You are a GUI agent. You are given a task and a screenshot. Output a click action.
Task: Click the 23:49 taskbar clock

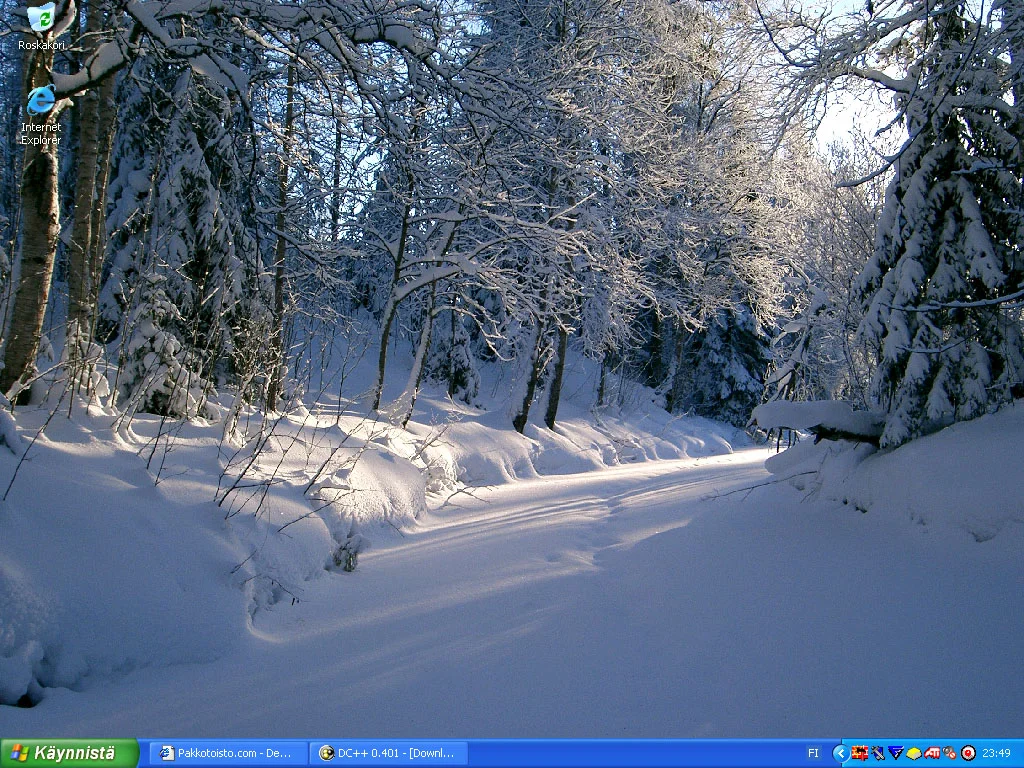point(996,753)
